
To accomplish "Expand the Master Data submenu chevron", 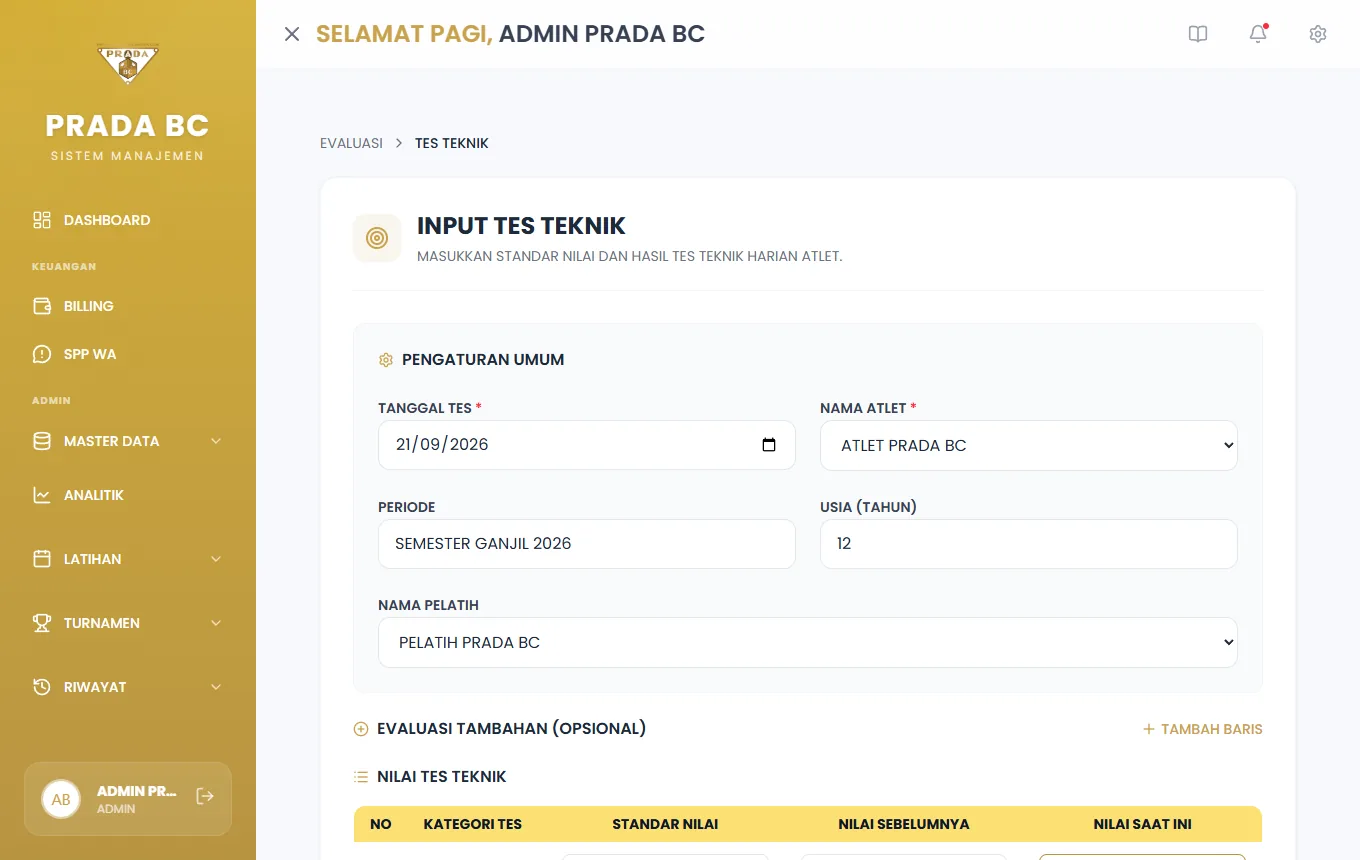I will [x=216, y=441].
